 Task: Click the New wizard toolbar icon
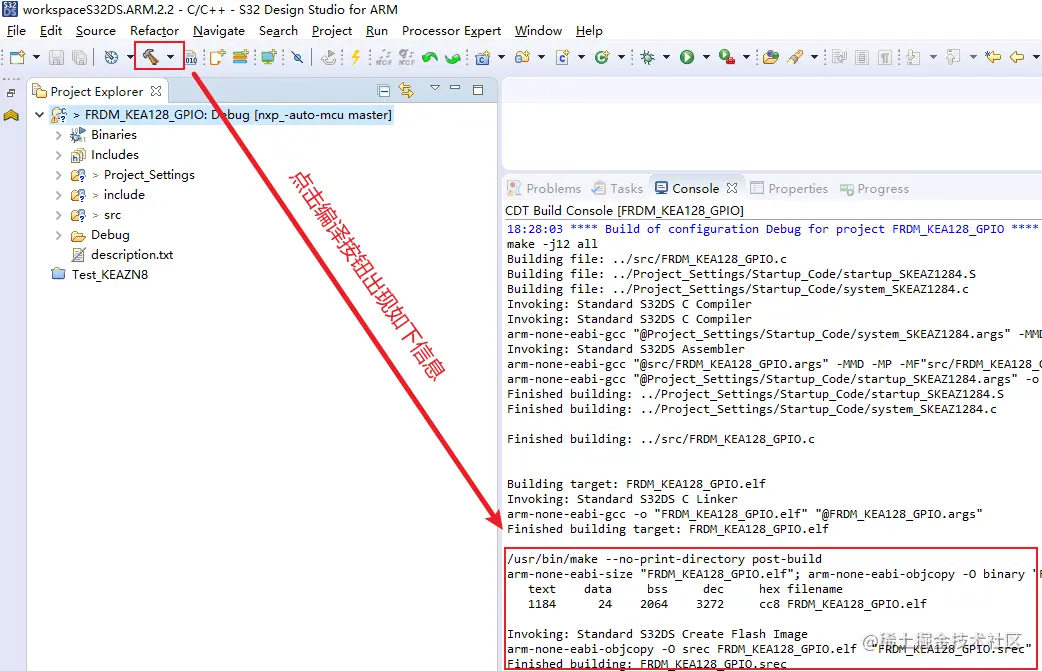(x=17, y=57)
